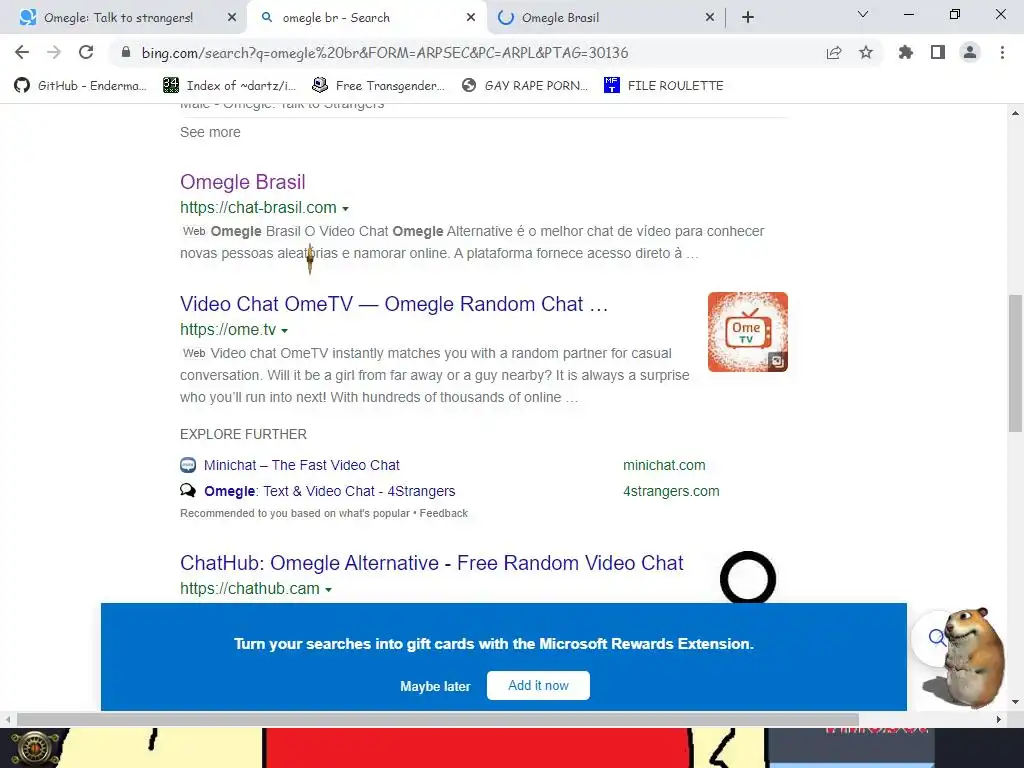
Task: Close the 'Omegle: Talk to strangers!' tab
Action: 232,18
